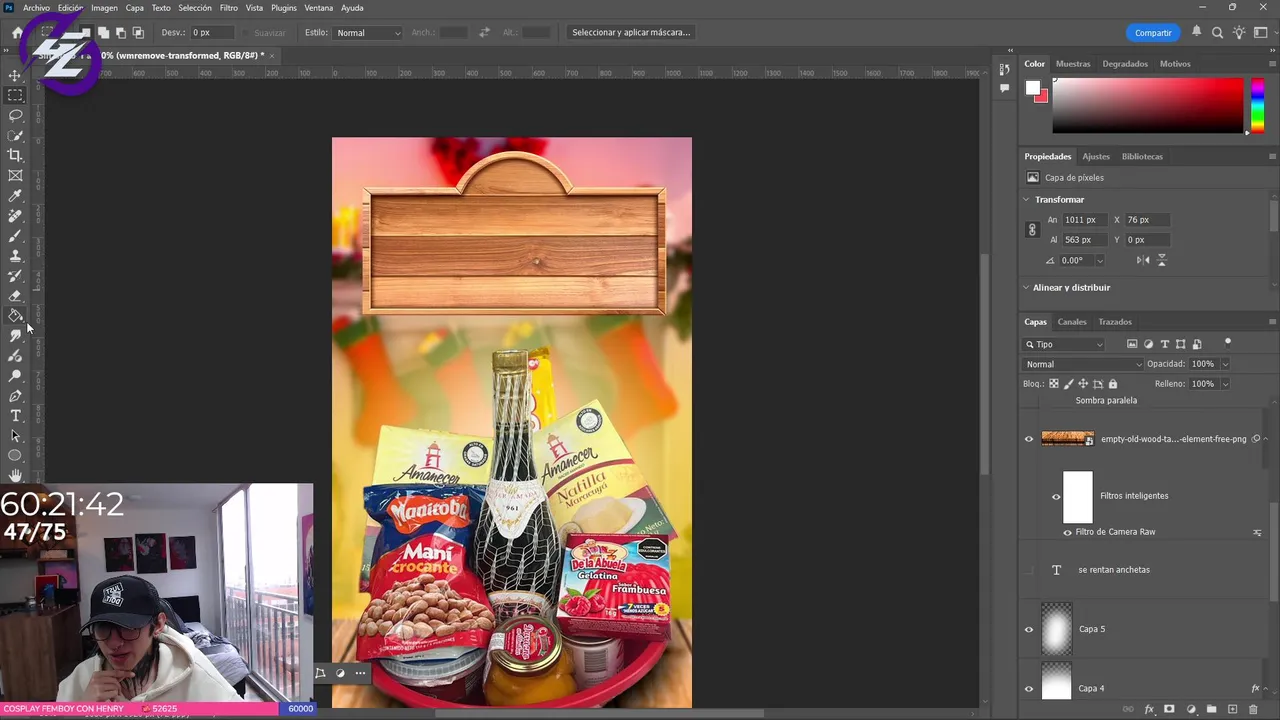Select the History Brush tool
This screenshot has width=1280, height=720.
[15, 275]
